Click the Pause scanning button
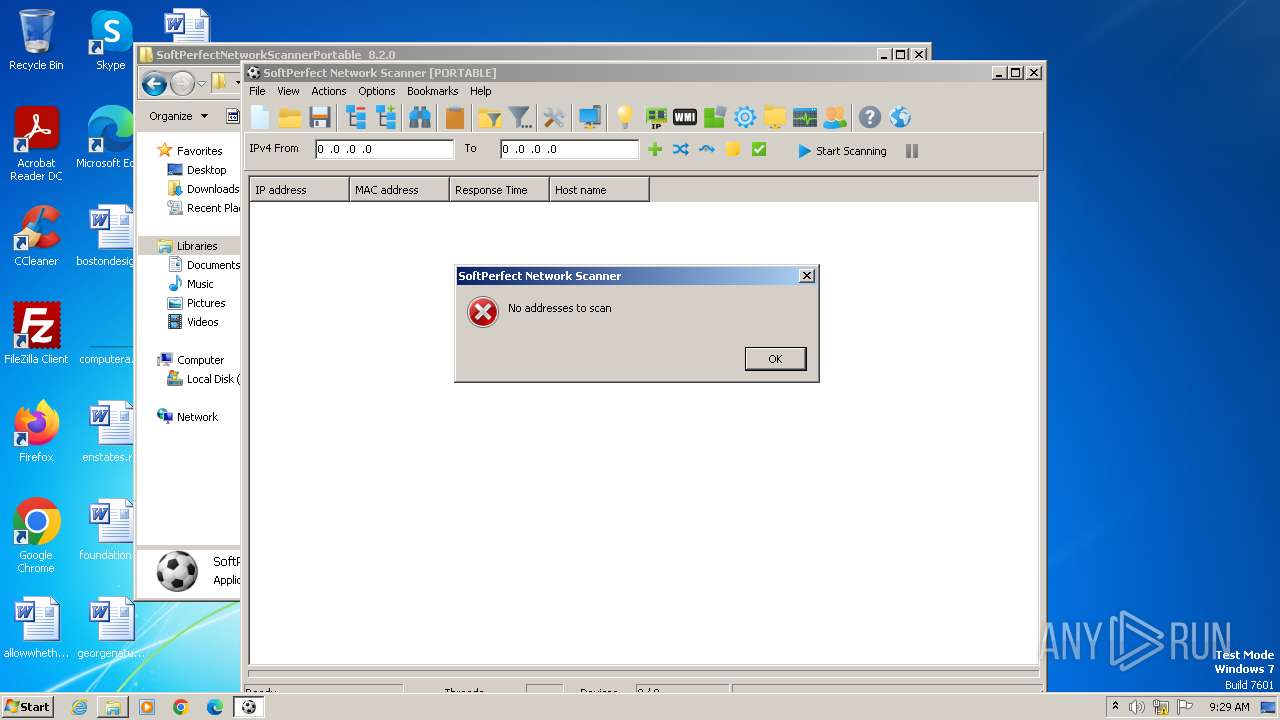 (x=912, y=151)
